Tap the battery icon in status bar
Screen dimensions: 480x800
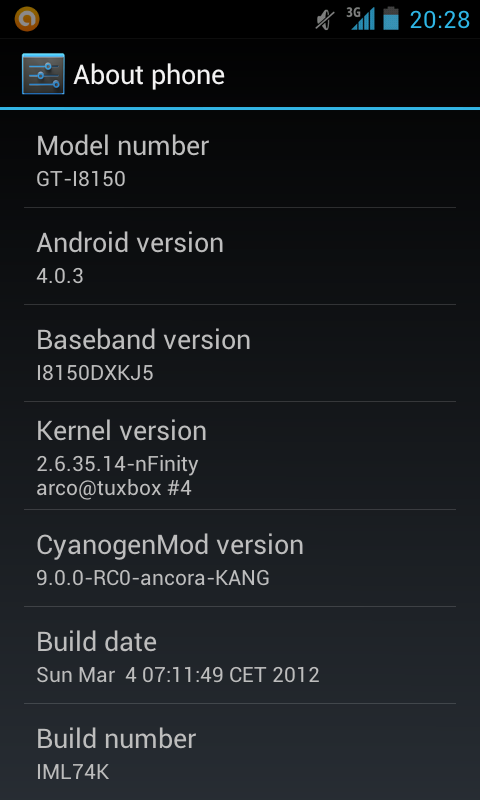click(x=391, y=19)
